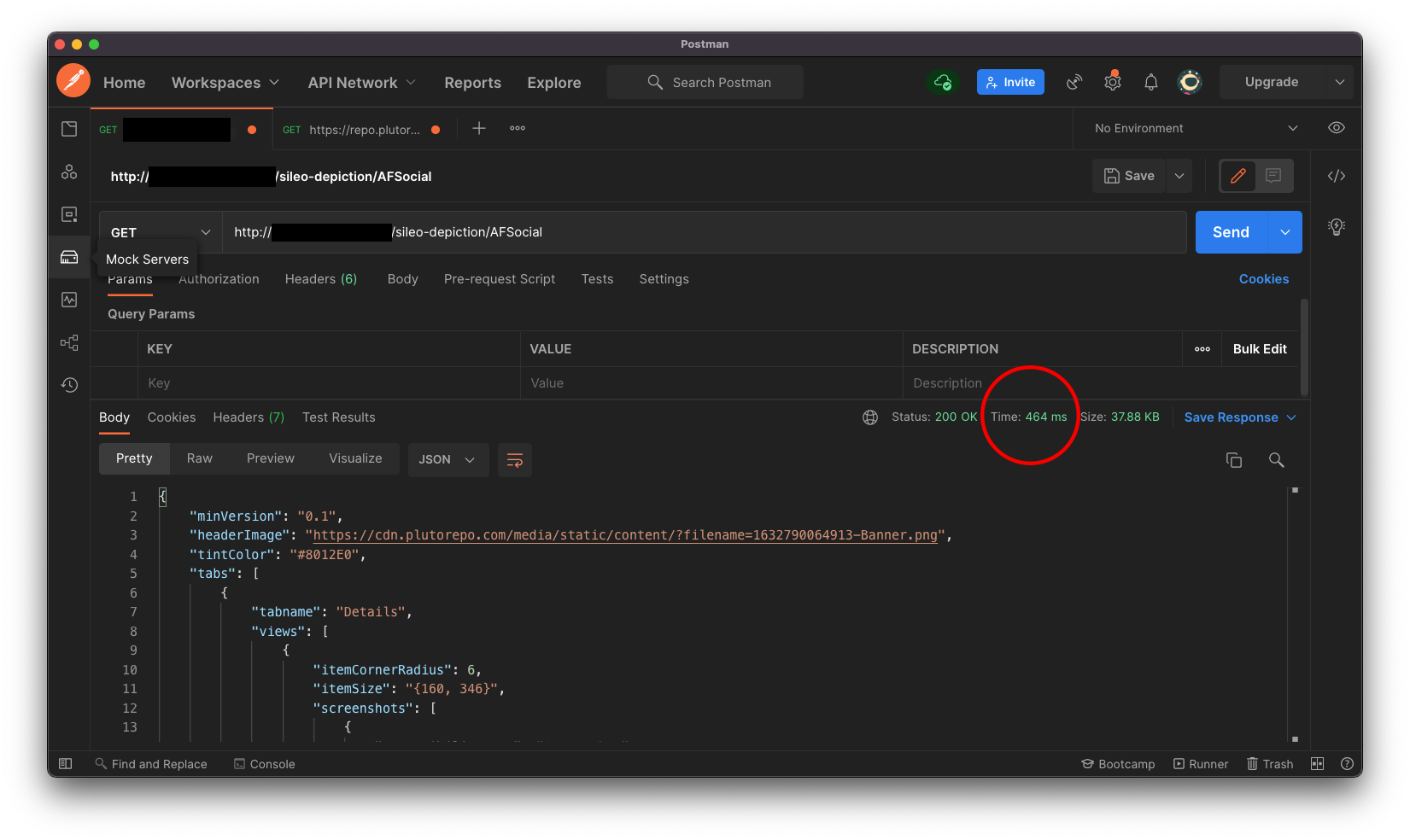Screen dimensions: 1410x840
Task: Open the two pane view icon
Action: click(x=1318, y=764)
